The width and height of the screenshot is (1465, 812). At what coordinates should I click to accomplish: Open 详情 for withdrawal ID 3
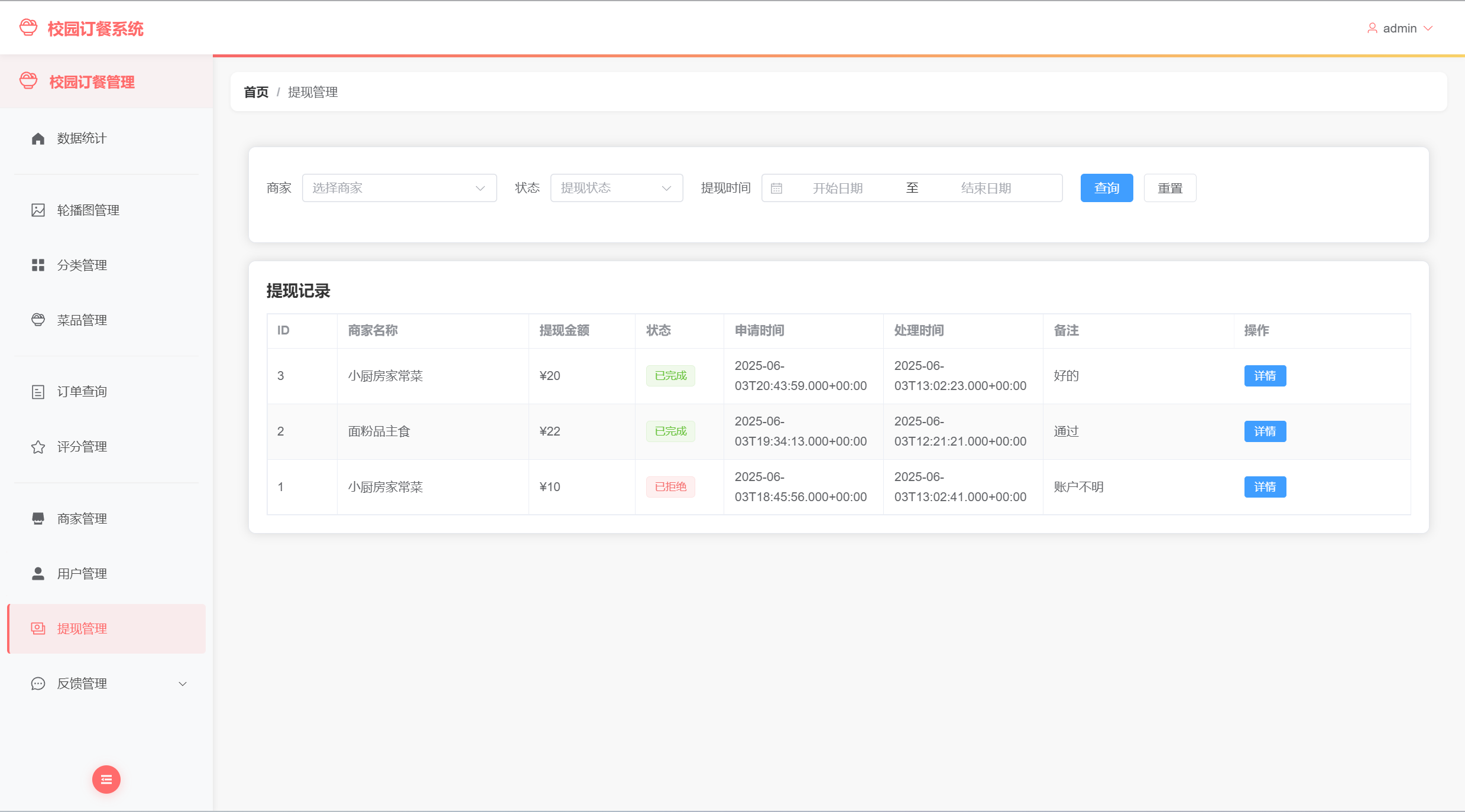(1265, 376)
